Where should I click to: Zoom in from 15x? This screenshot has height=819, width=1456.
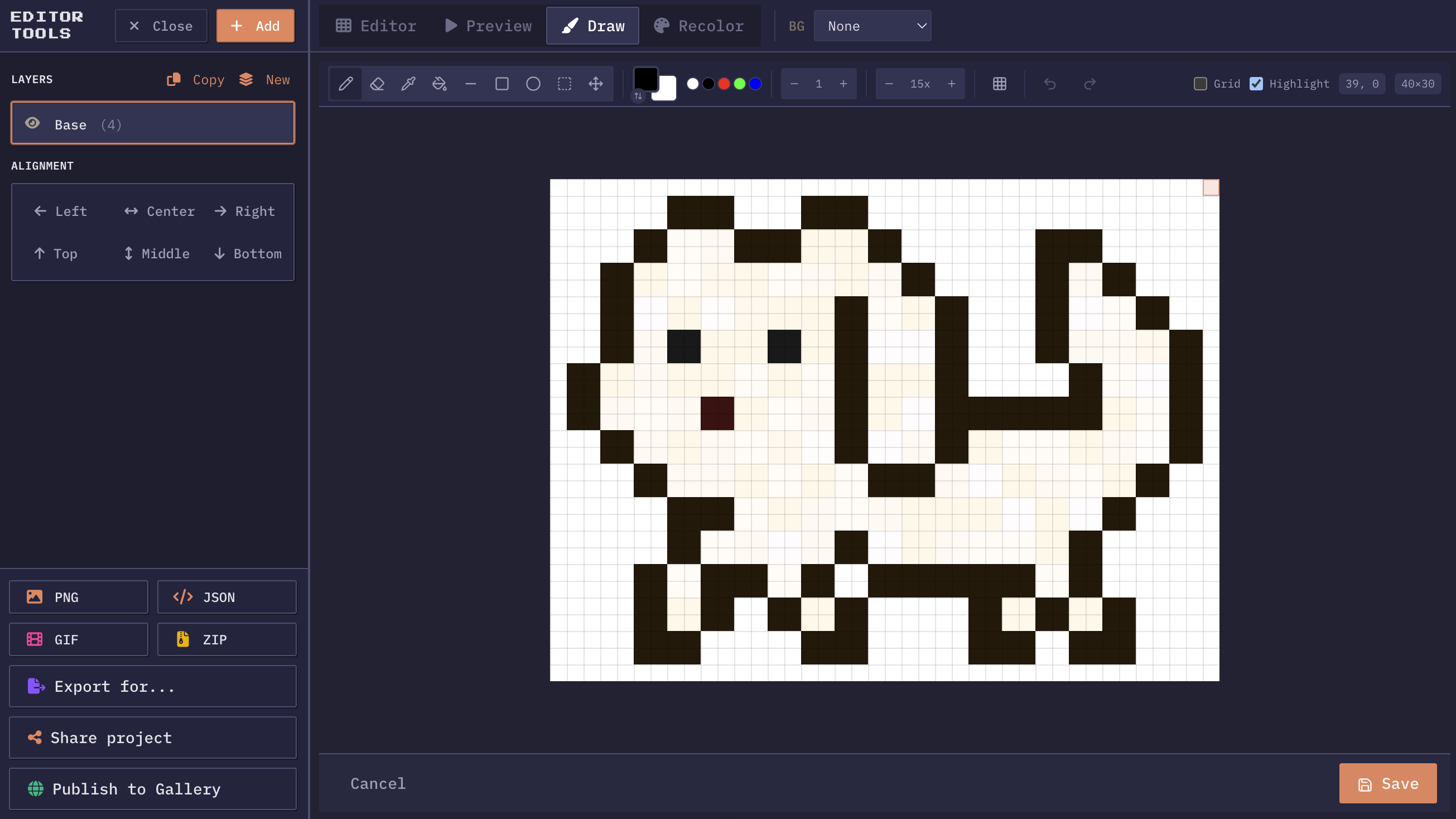coord(952,84)
